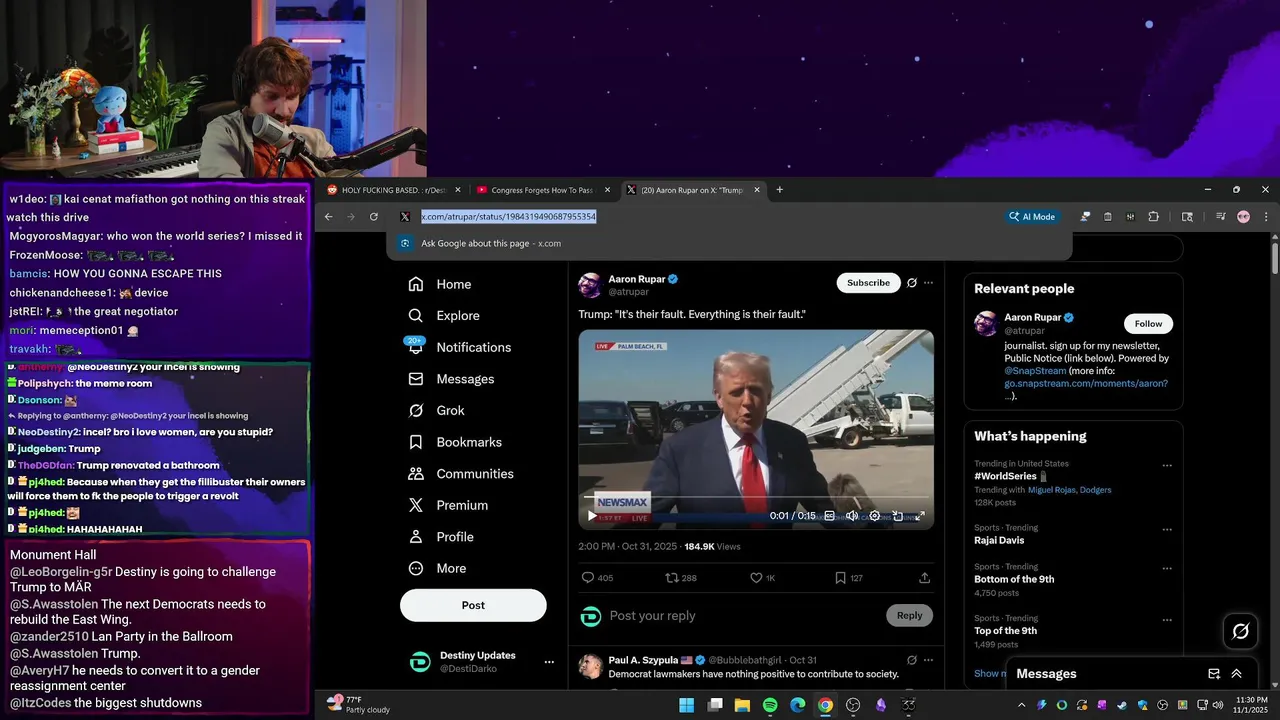The height and width of the screenshot is (720, 1280).
Task: Reload the current page
Action: (x=374, y=217)
